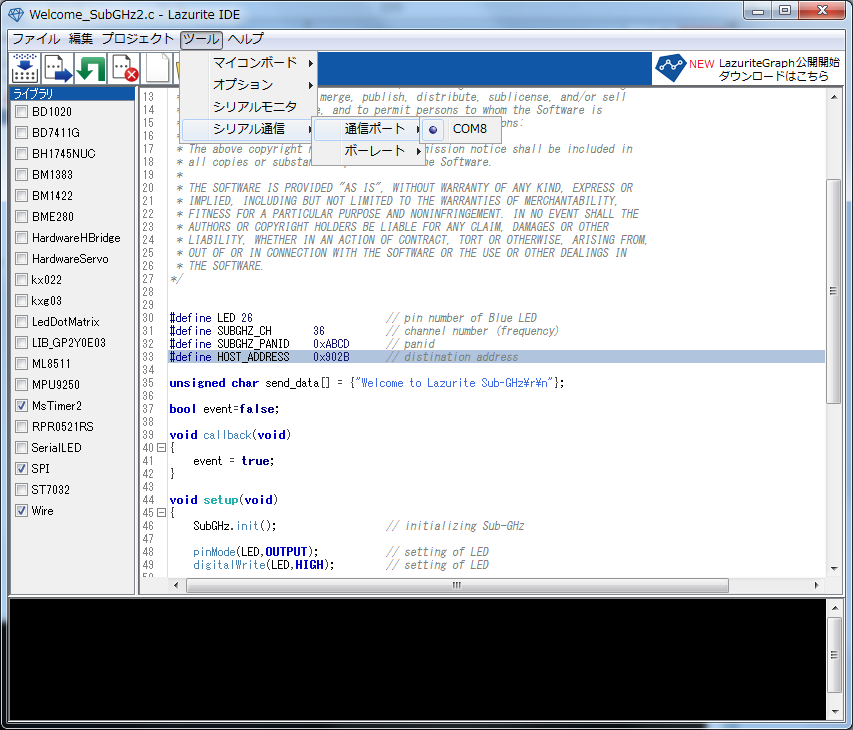Screen dimensions: 853x730
Task: Select the COM8 port radio option
Action: [433, 129]
